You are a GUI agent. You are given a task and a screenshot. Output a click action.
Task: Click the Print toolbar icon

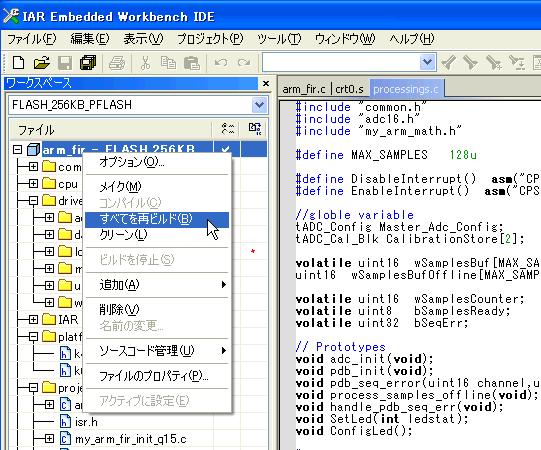pos(117,63)
